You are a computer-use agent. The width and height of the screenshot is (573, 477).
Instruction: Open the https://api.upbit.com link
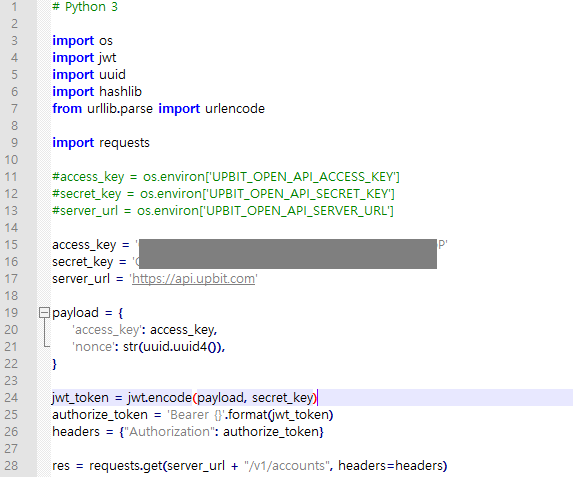point(193,279)
